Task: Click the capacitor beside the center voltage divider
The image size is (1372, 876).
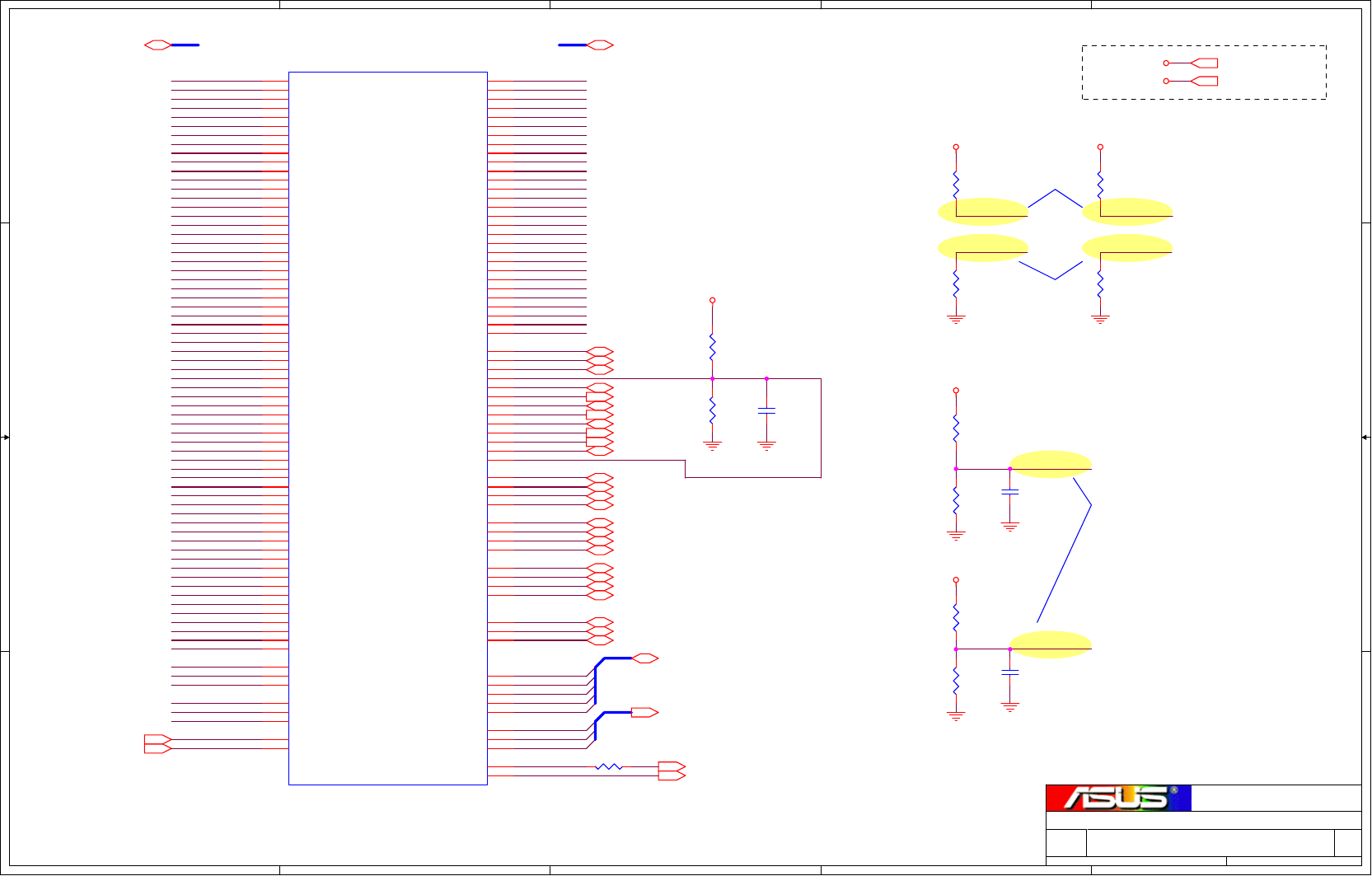Action: [x=766, y=410]
